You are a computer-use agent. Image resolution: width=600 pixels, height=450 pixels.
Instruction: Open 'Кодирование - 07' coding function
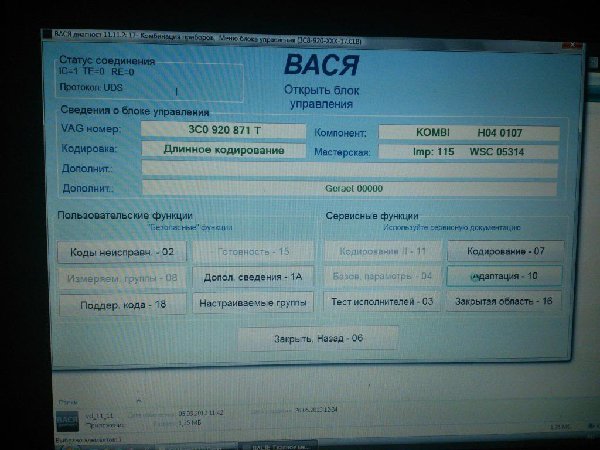pyautogui.click(x=504, y=251)
